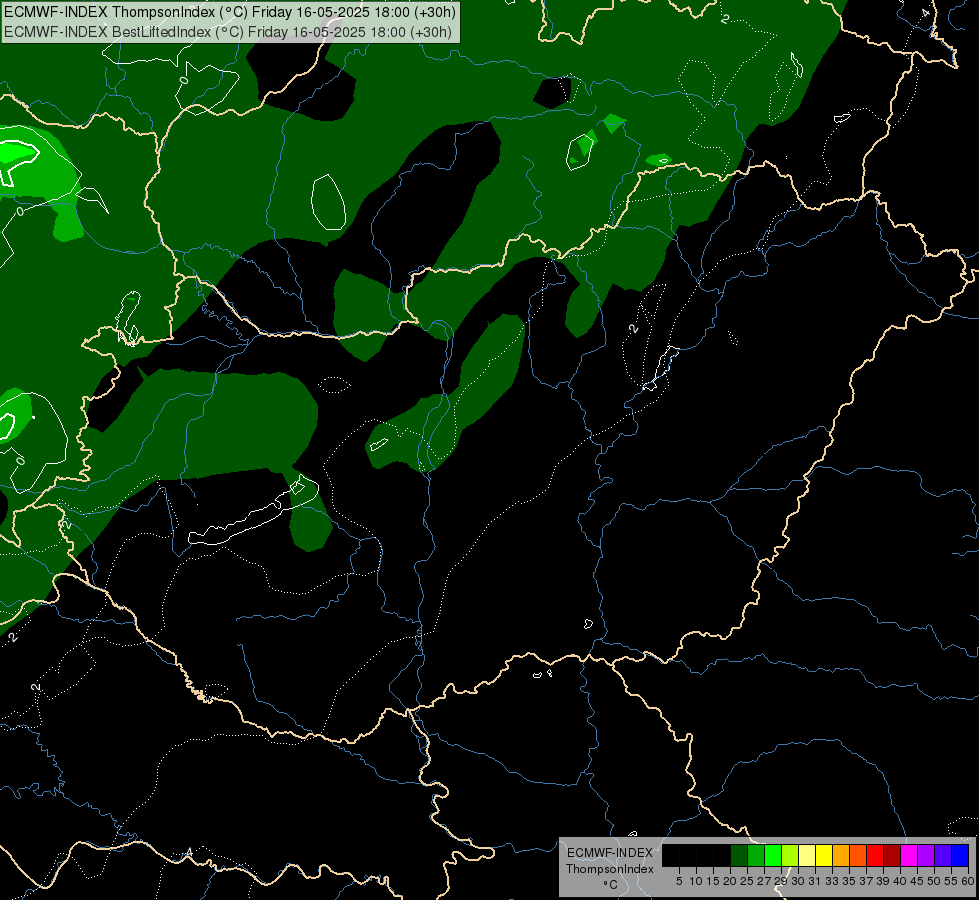Click the dark red 39–40 legend swatch
979x900 pixels.
(892, 855)
